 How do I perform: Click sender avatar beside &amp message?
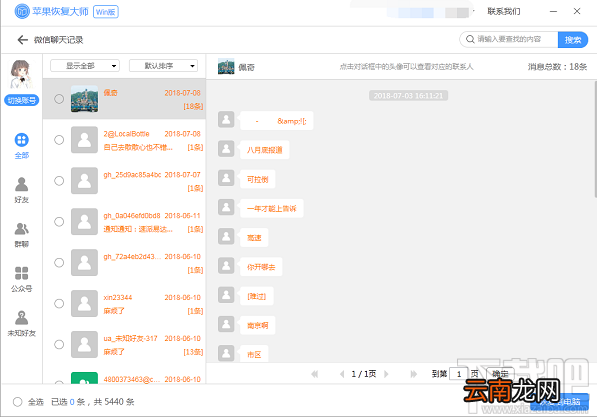(226, 119)
